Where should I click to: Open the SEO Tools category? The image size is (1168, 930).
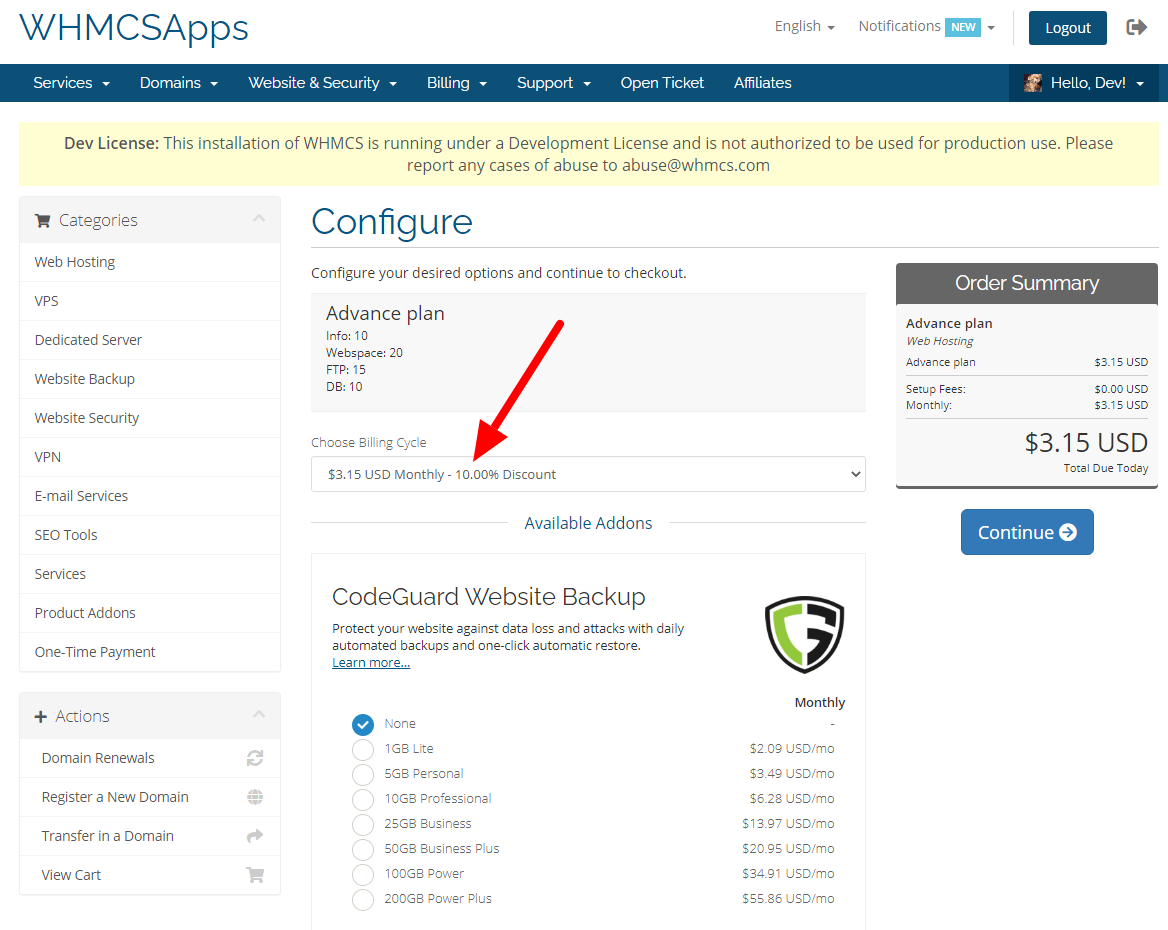click(x=150, y=535)
